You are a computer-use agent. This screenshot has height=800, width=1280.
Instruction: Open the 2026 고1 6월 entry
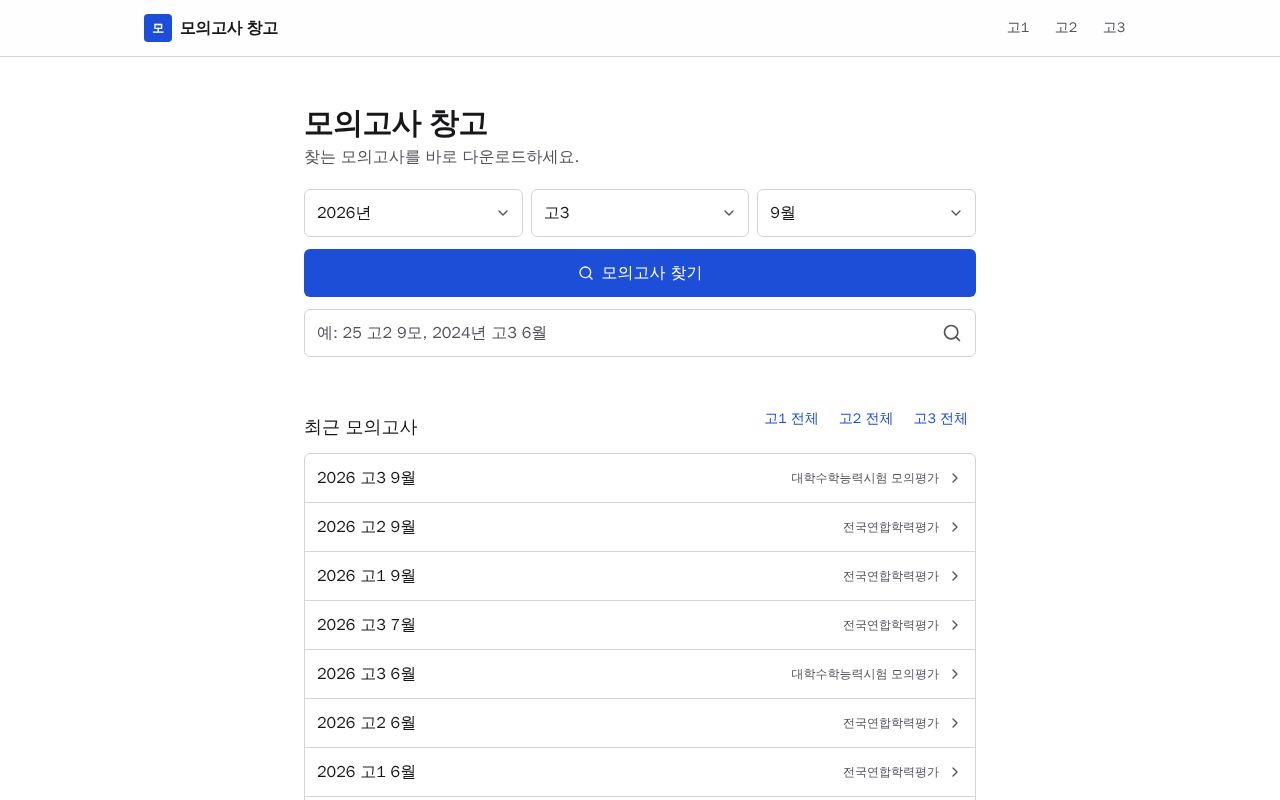pyautogui.click(x=640, y=772)
